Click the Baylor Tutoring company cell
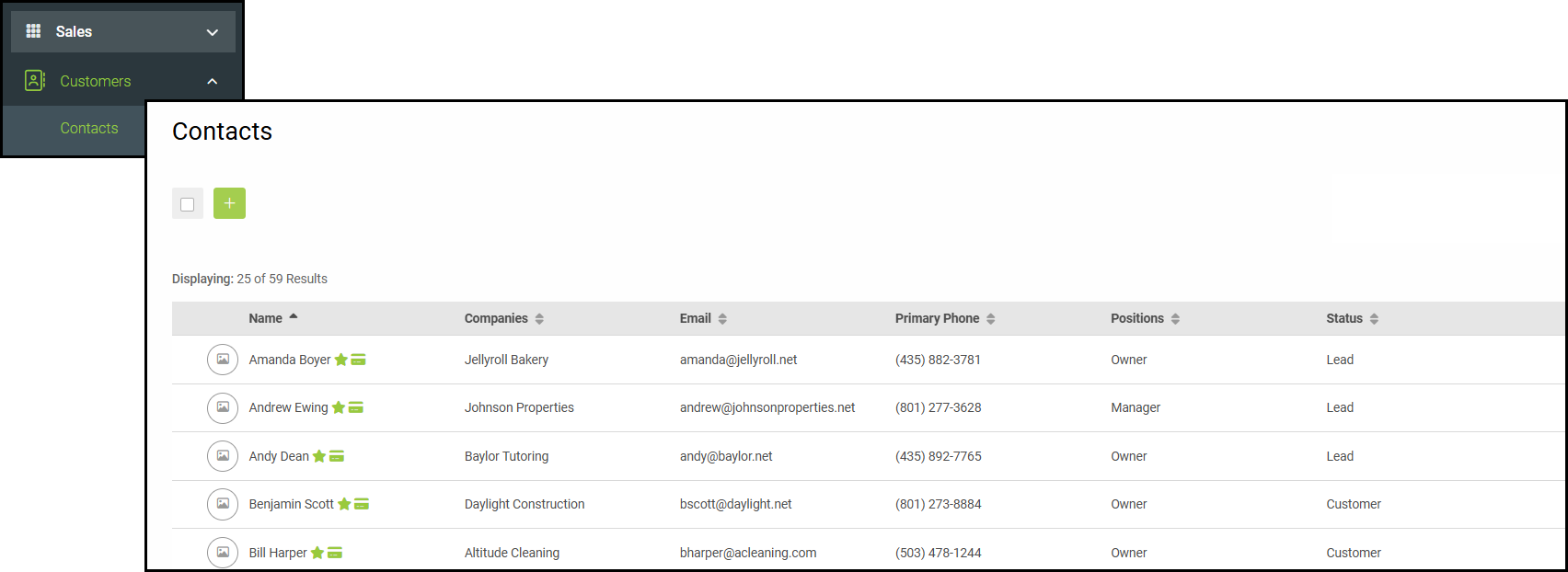 click(506, 456)
